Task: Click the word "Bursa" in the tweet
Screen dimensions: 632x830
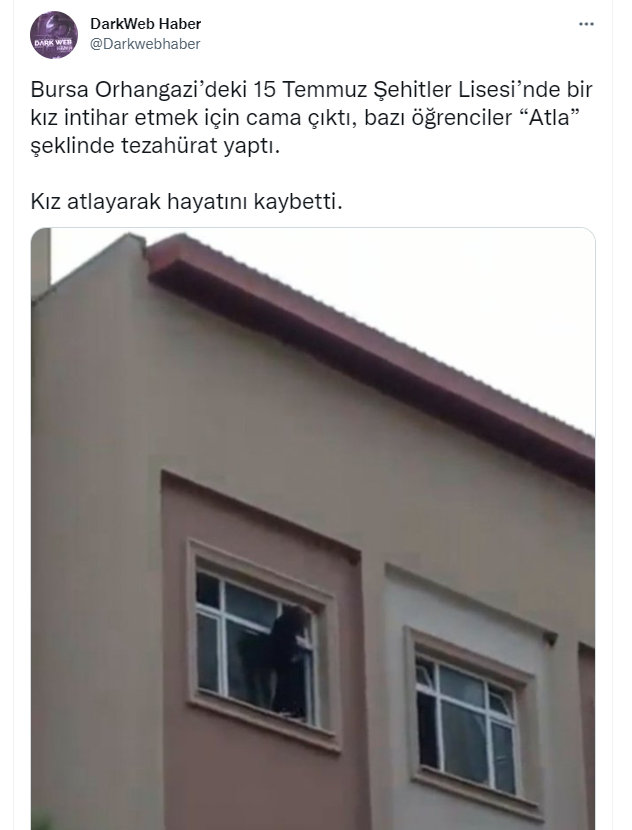Action: [x=59, y=89]
